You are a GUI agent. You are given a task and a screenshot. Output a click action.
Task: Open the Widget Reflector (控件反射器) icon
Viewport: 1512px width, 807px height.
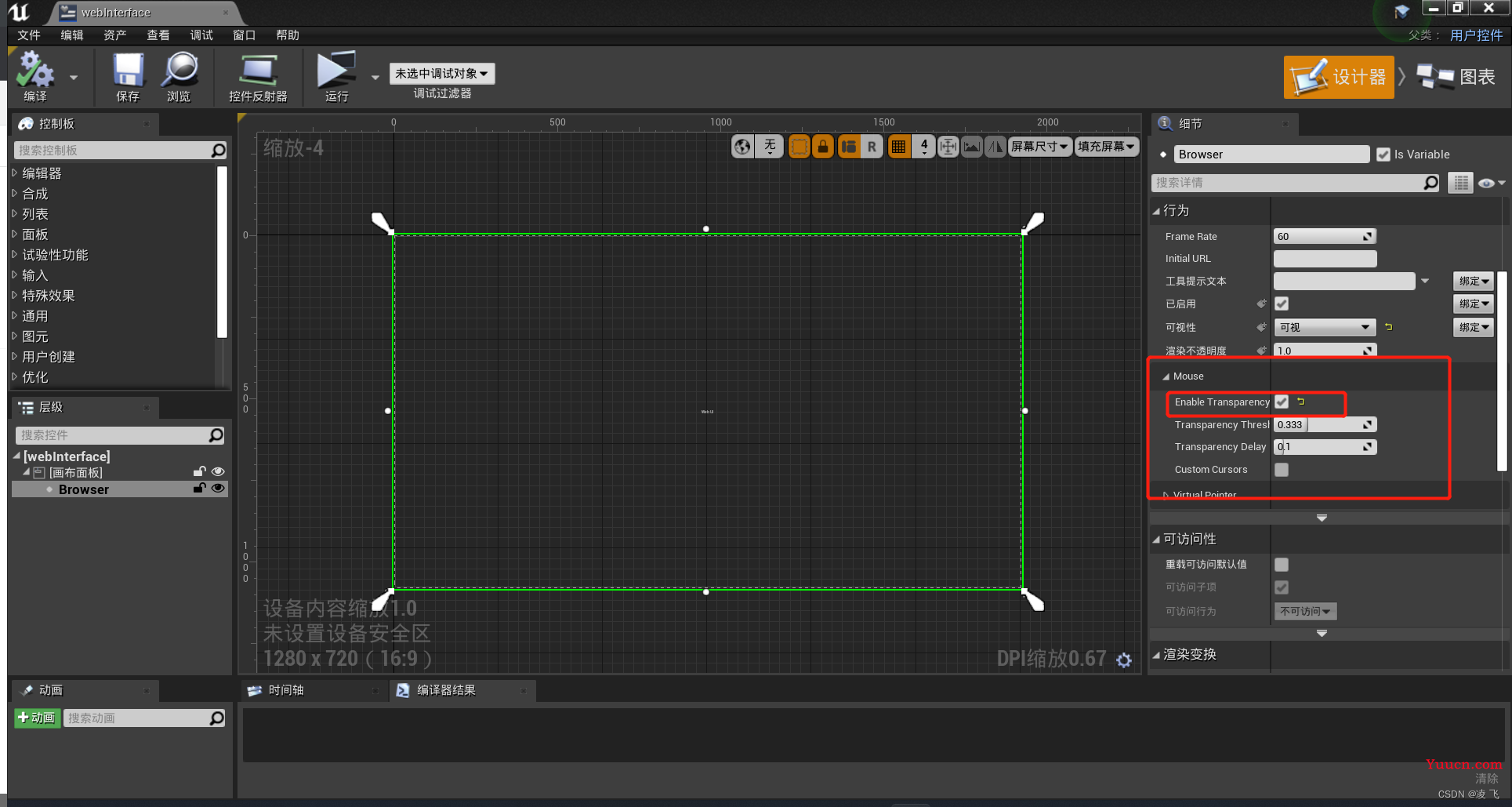pyautogui.click(x=258, y=71)
